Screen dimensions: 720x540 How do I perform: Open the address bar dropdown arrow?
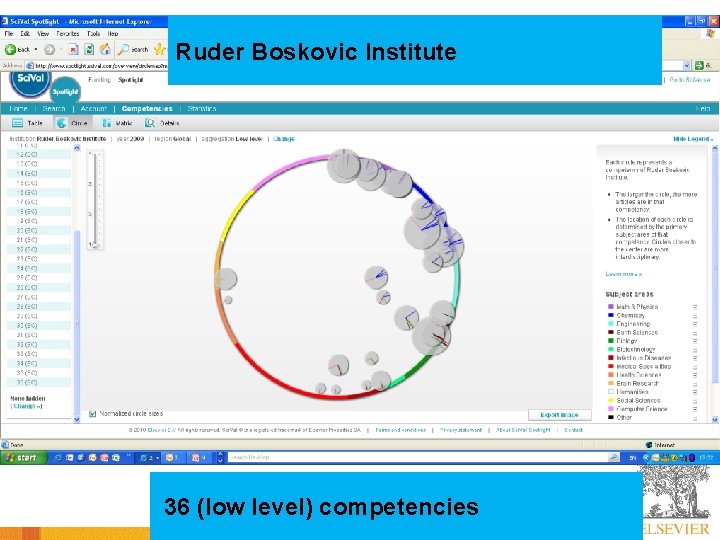(687, 66)
